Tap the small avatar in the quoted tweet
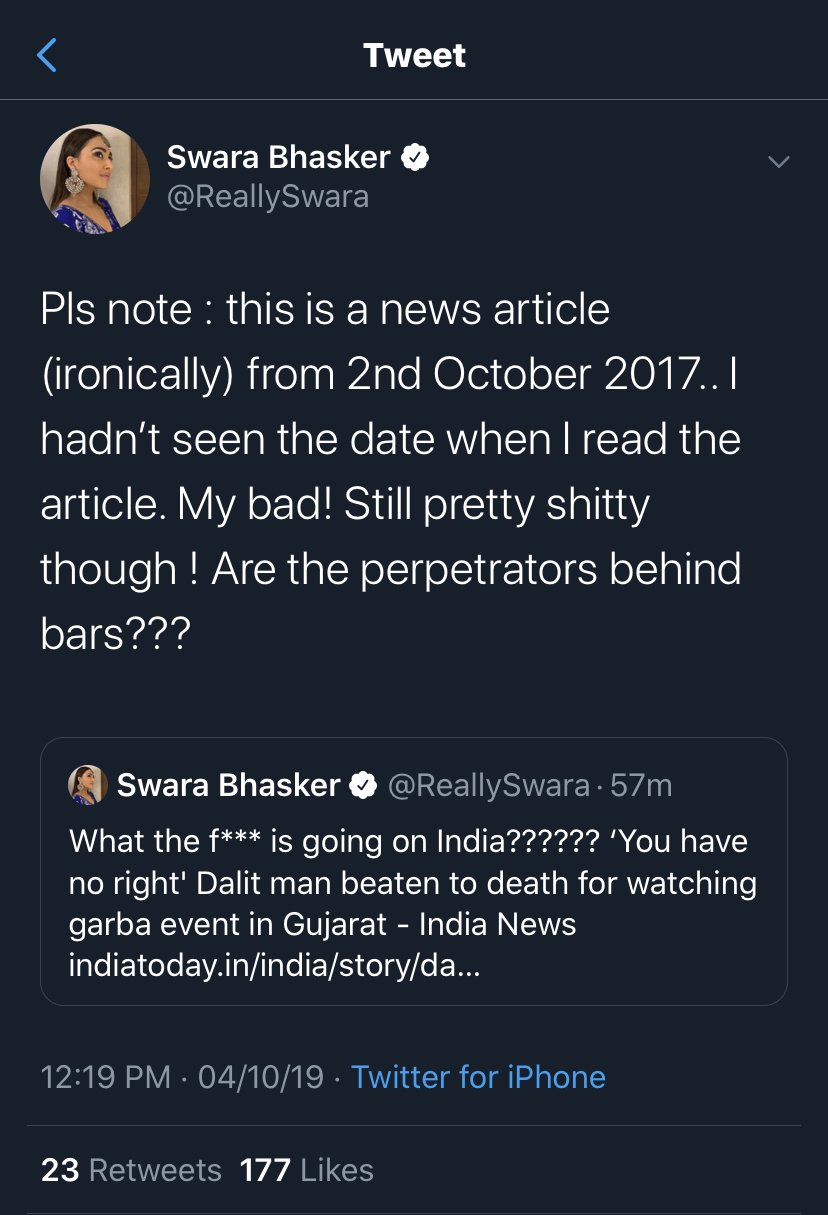Image resolution: width=828 pixels, height=1215 pixels. click(x=87, y=786)
